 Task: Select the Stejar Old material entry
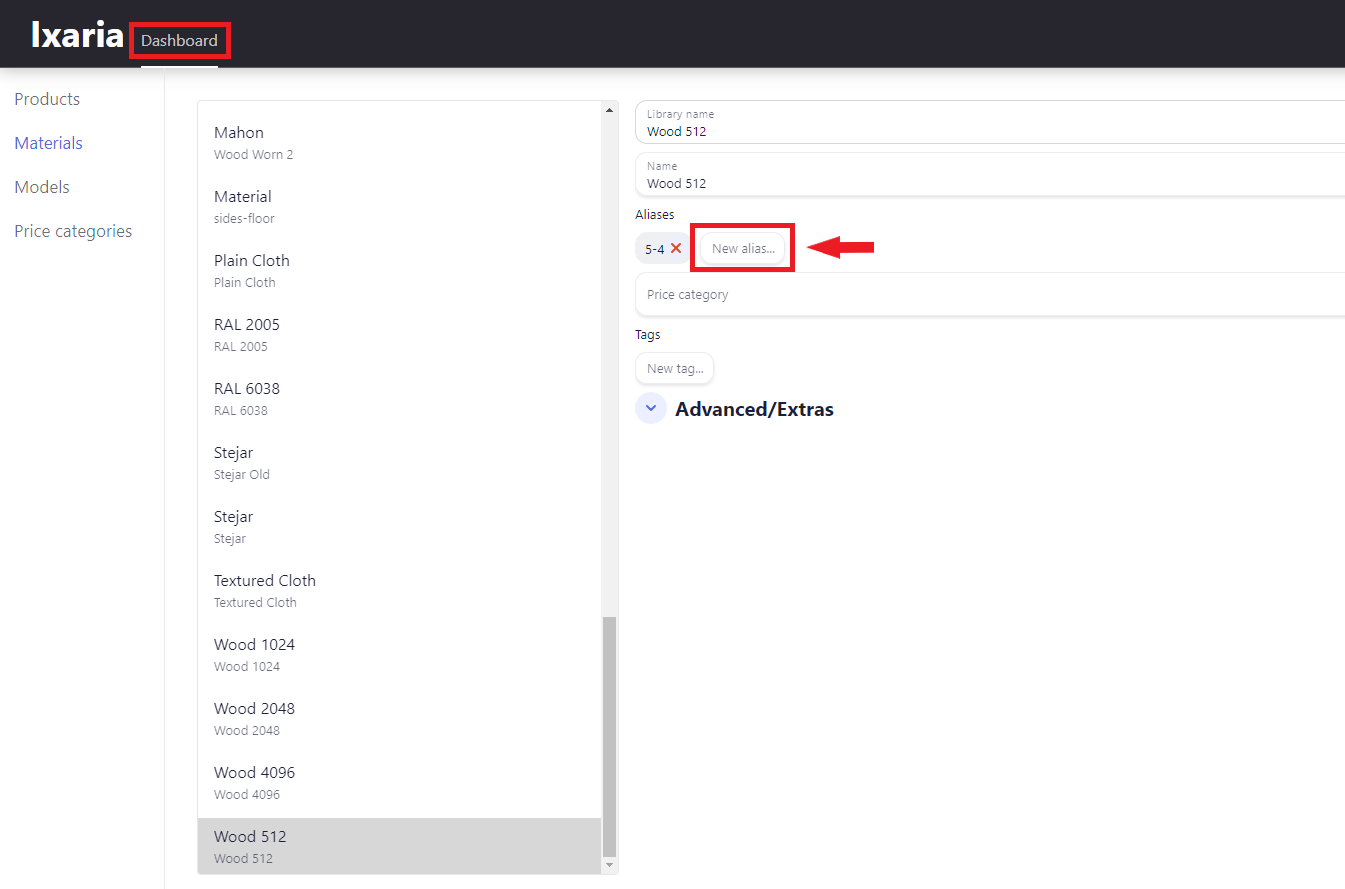point(400,462)
